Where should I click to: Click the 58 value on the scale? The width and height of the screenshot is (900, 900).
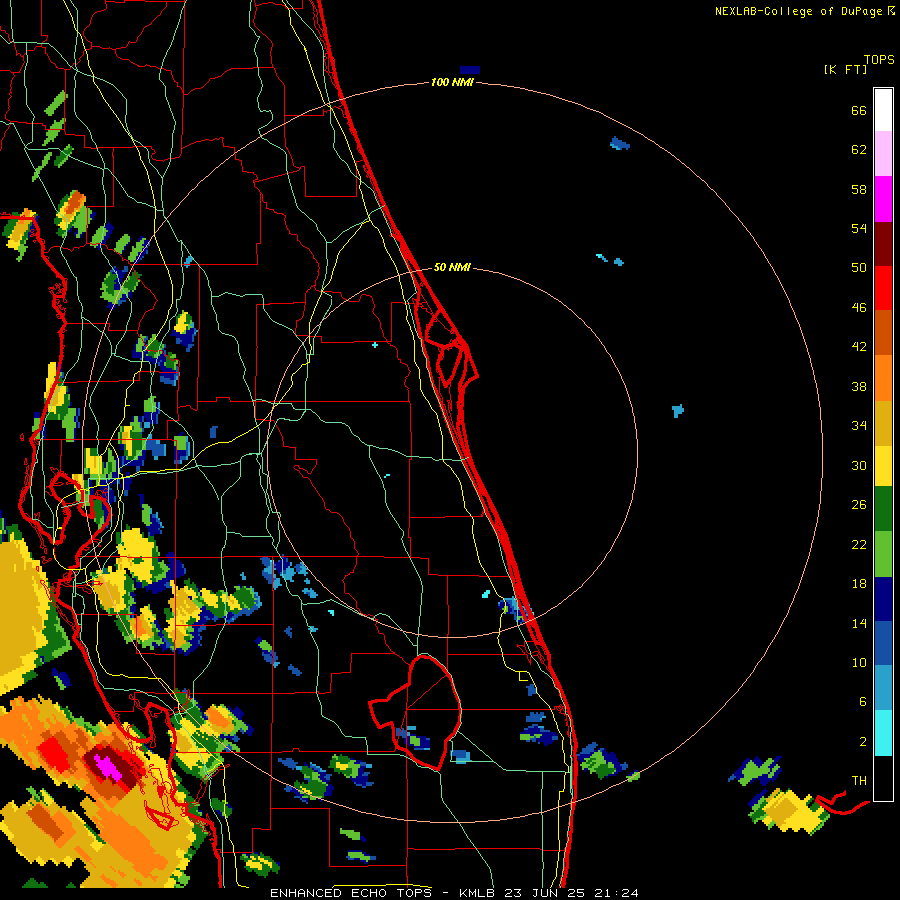click(859, 189)
